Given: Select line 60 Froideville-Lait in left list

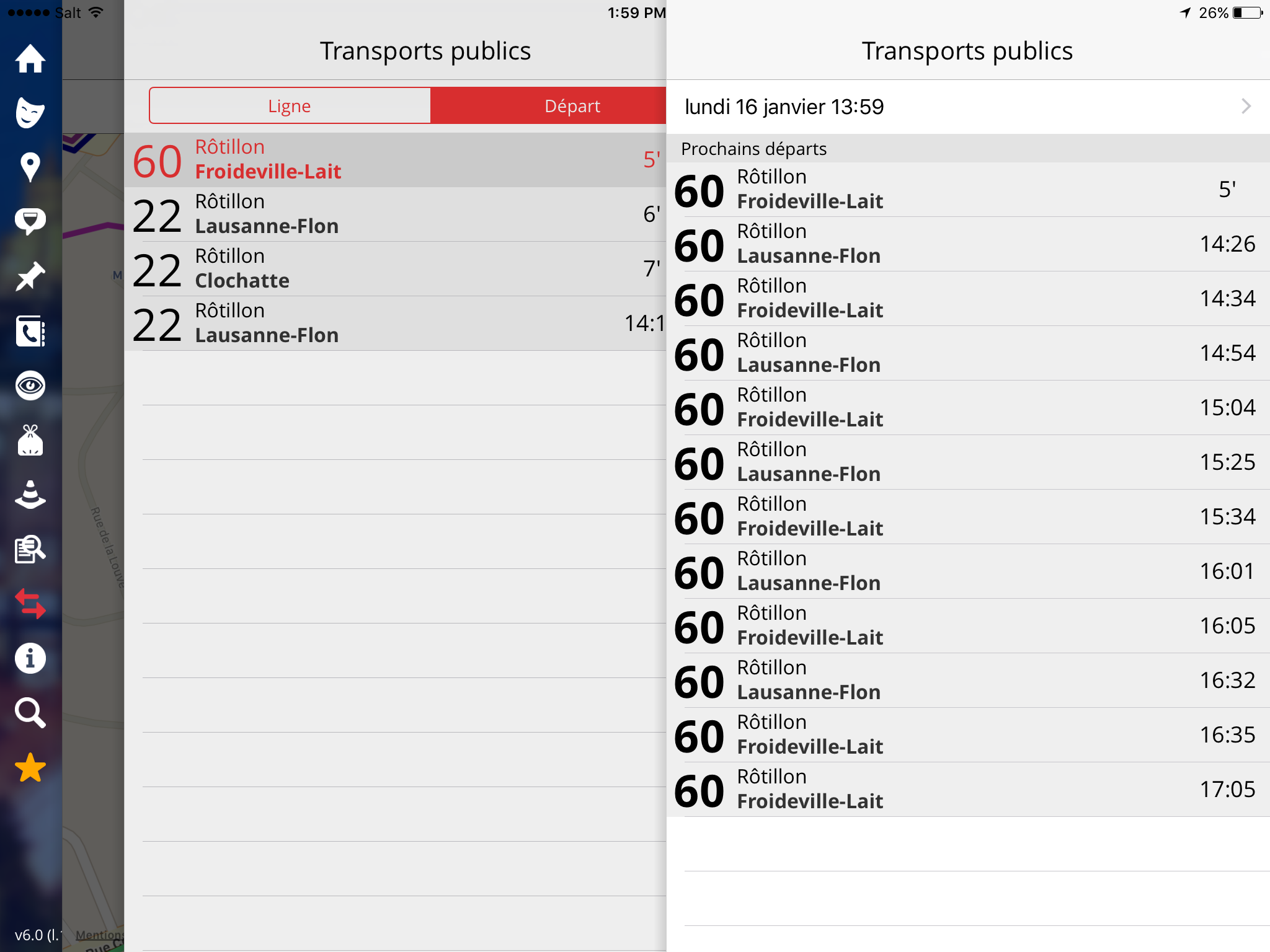Looking at the screenshot, I should pos(396,160).
